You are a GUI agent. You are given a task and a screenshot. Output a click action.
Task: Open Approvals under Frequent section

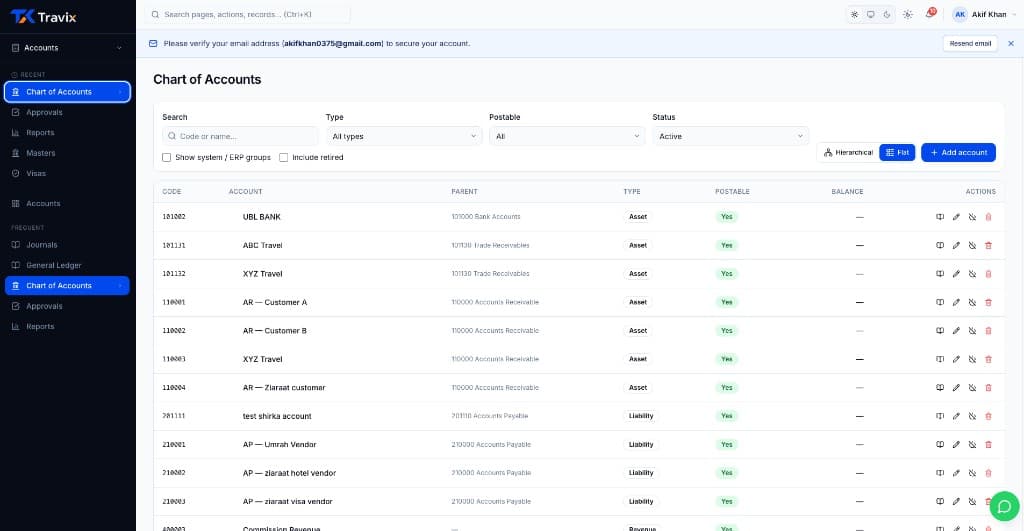point(67,306)
